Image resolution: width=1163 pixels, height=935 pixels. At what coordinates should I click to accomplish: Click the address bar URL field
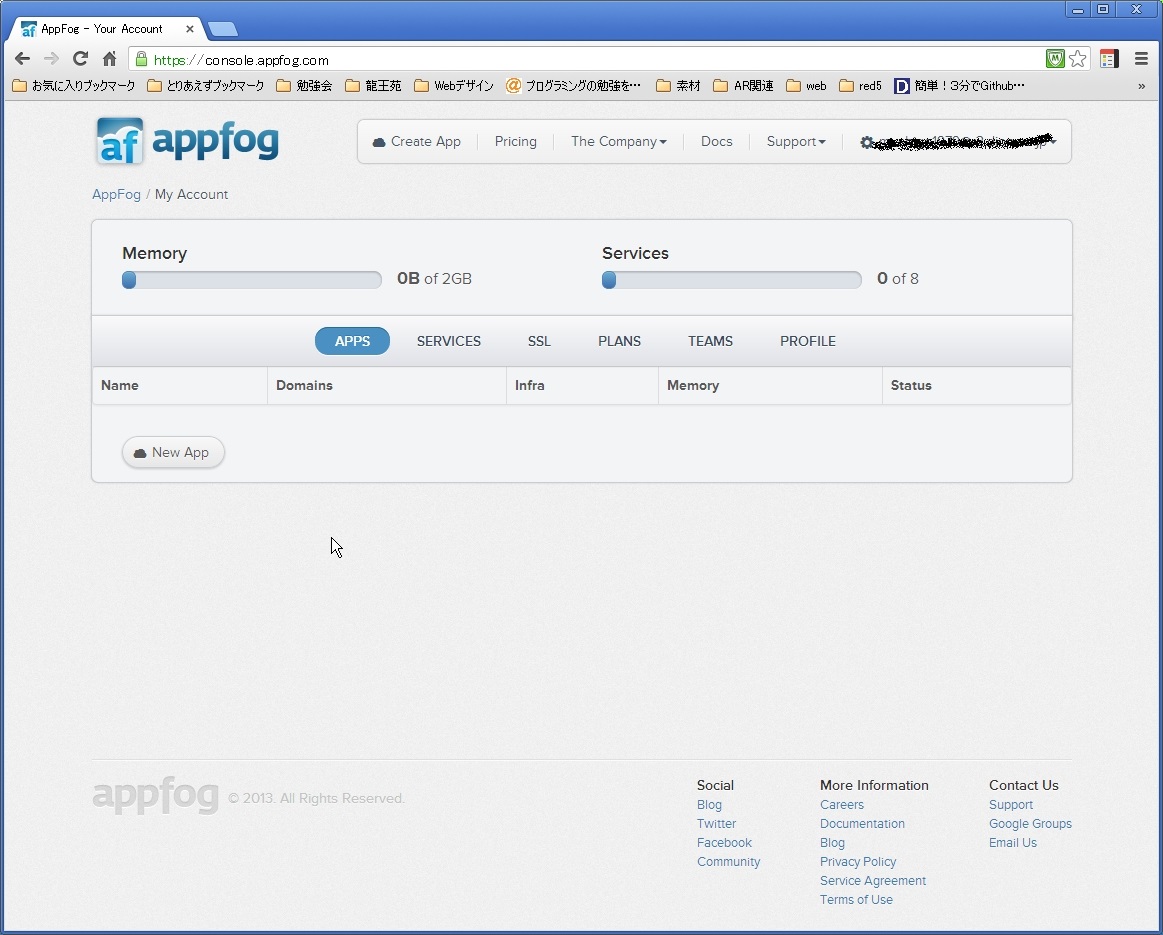pyautogui.click(x=586, y=59)
